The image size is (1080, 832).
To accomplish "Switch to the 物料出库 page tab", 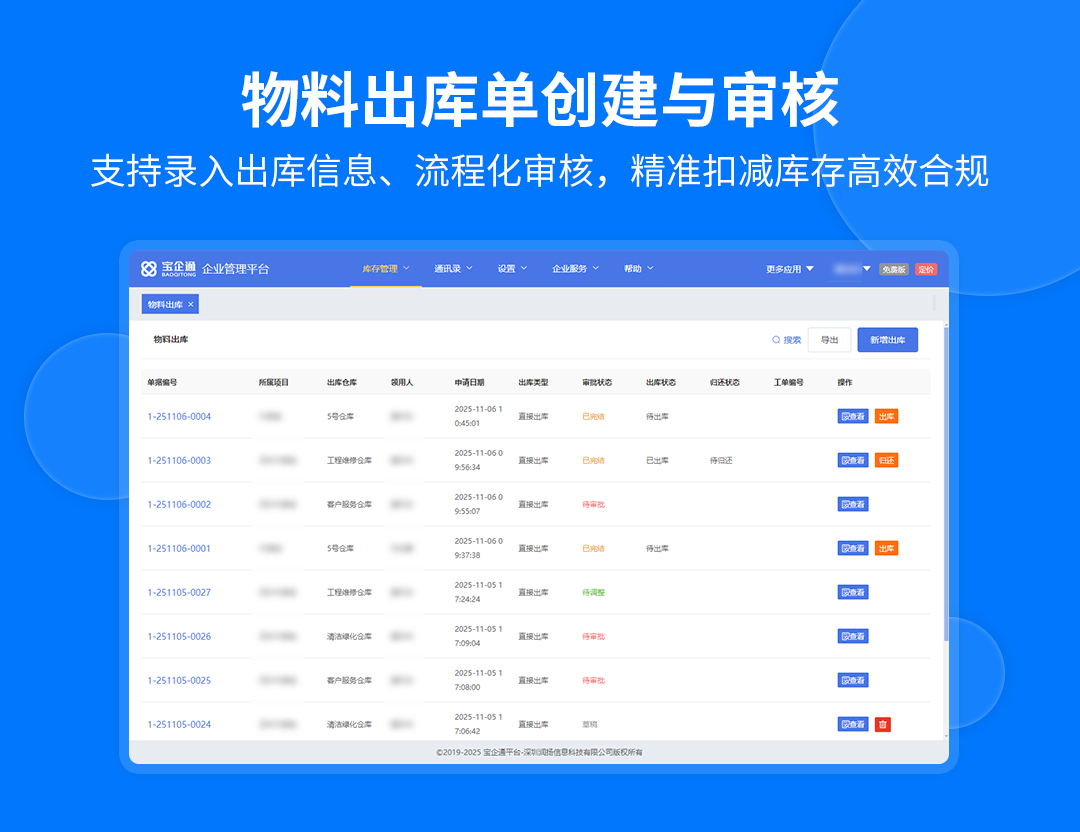I will click(x=165, y=304).
